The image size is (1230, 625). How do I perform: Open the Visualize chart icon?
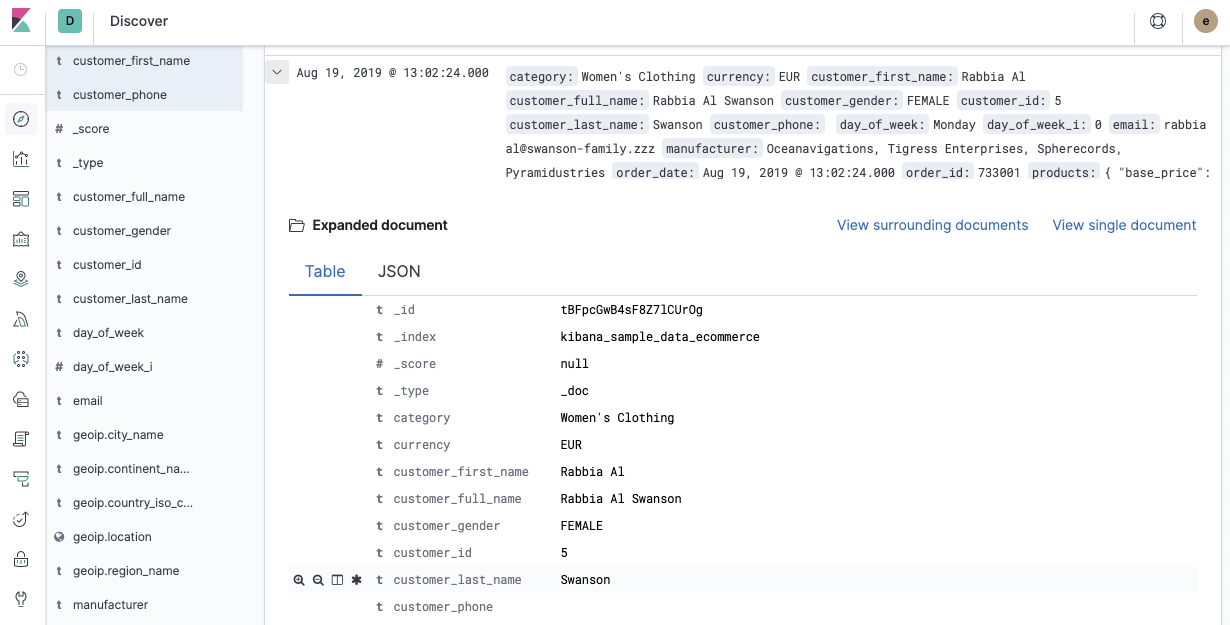pyautogui.click(x=21, y=159)
